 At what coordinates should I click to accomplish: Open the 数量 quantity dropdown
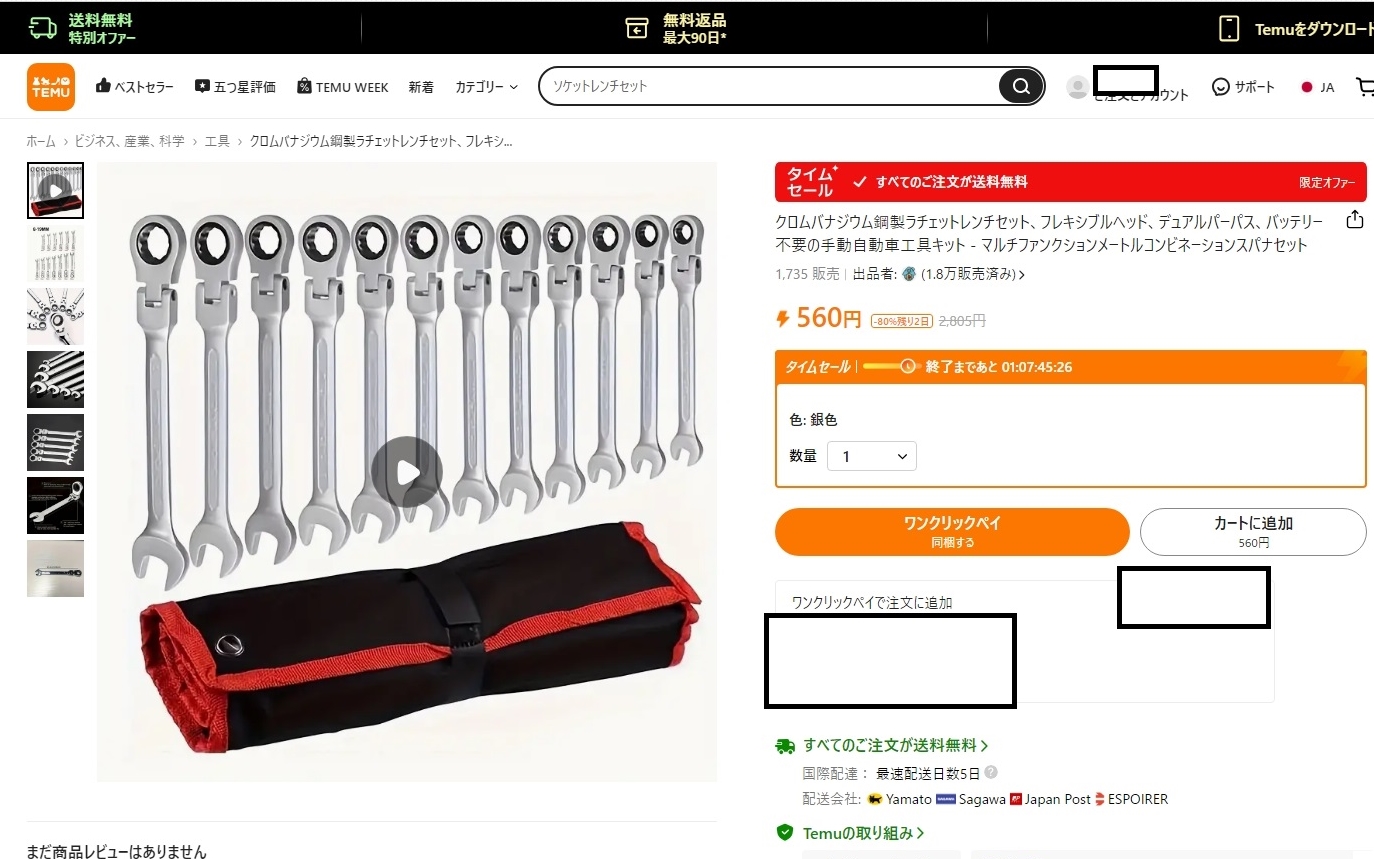click(872, 456)
